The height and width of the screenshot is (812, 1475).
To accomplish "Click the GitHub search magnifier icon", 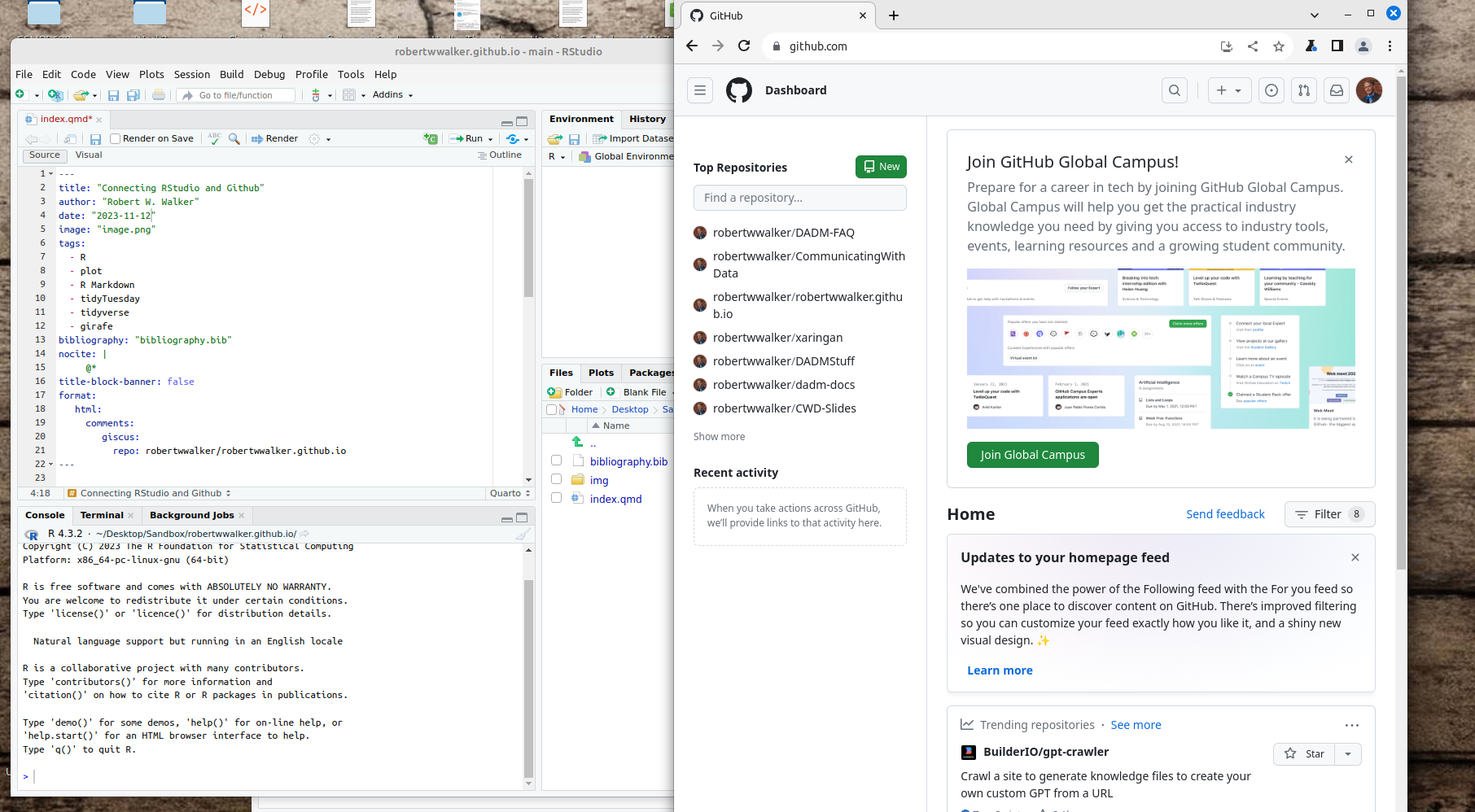I will coord(1175,90).
